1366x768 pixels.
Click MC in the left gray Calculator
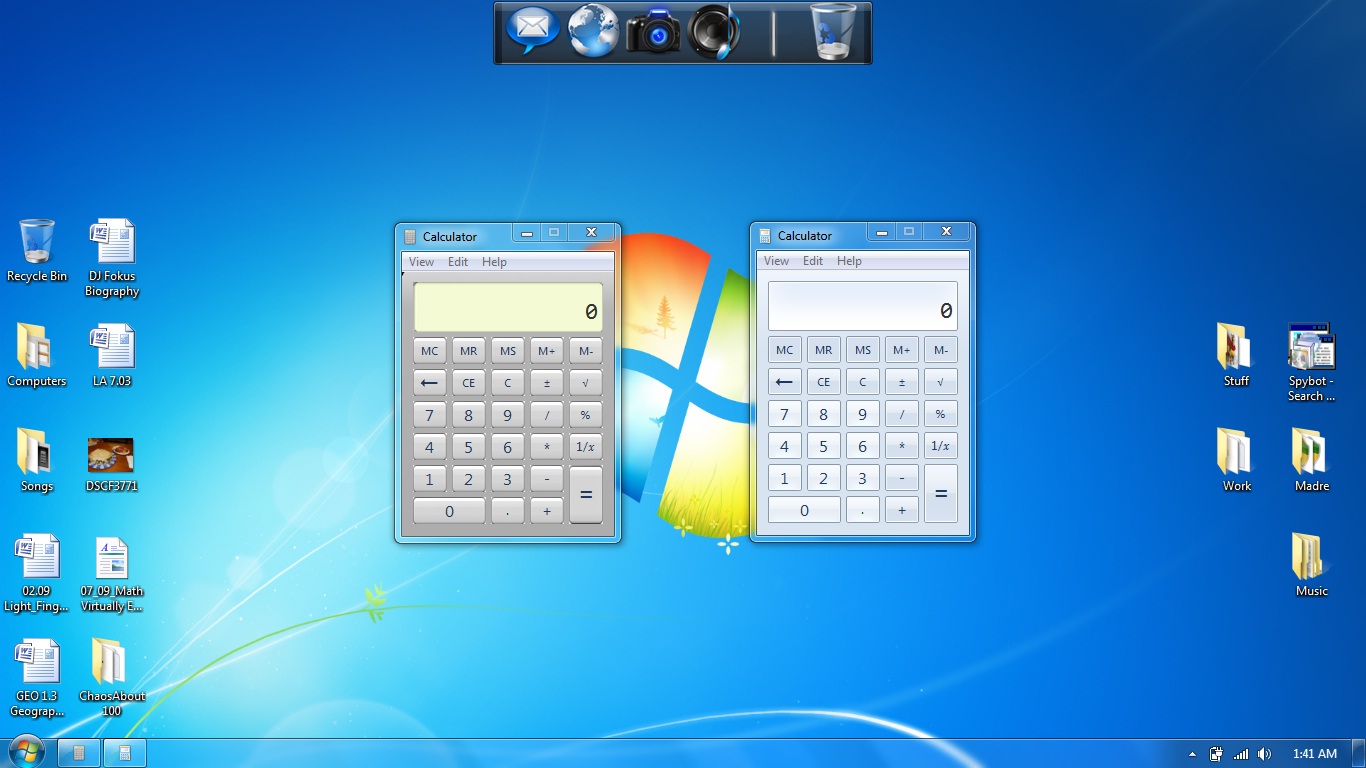click(x=430, y=351)
